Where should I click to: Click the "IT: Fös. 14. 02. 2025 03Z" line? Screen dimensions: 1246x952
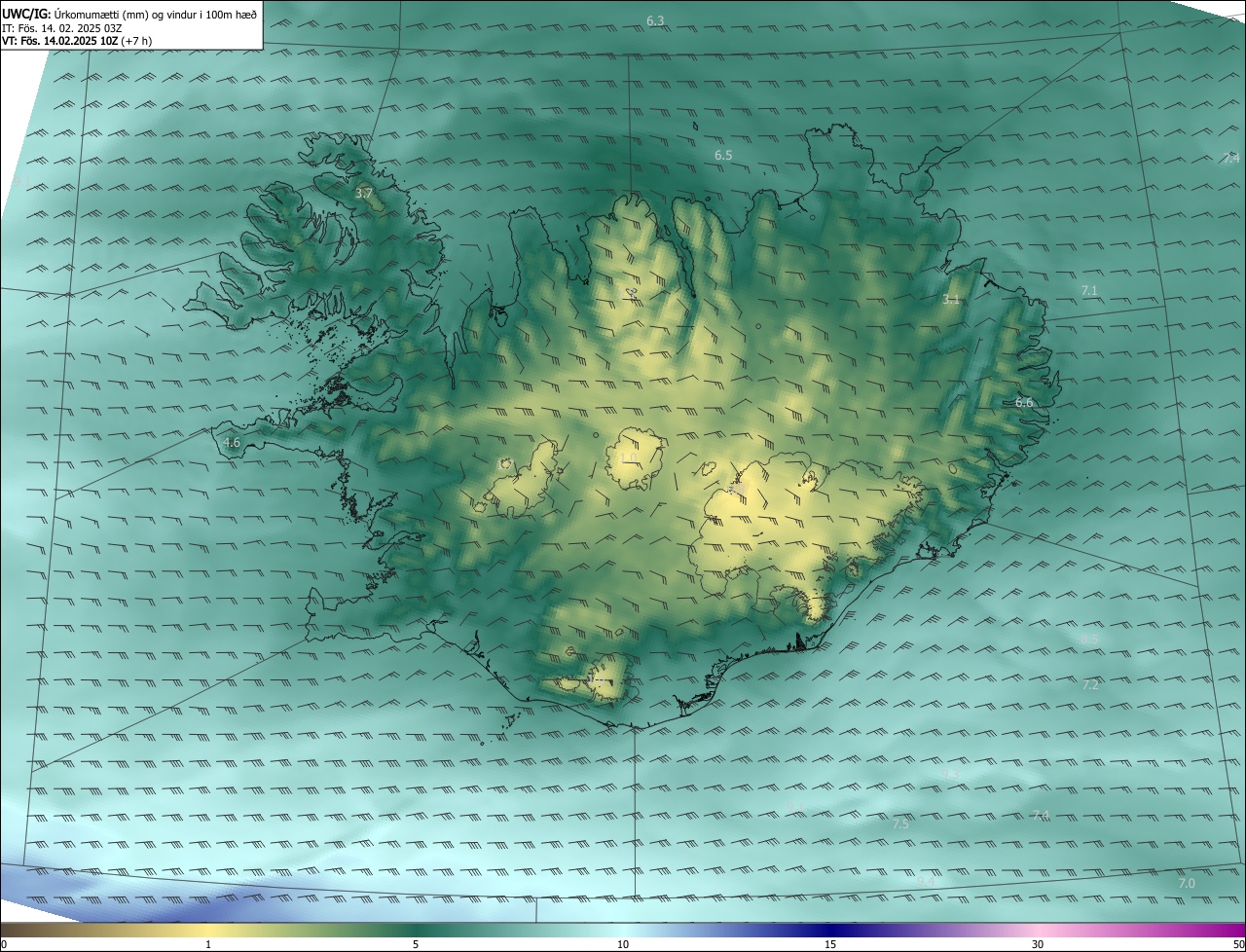pos(62,28)
